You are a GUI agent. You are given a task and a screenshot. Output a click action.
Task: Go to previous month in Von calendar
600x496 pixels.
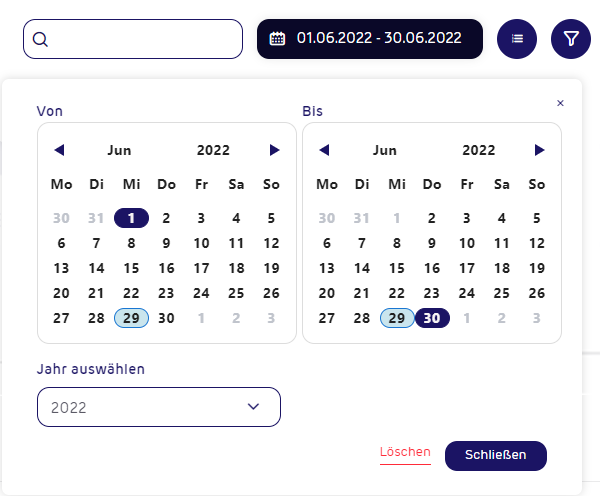click(59, 150)
